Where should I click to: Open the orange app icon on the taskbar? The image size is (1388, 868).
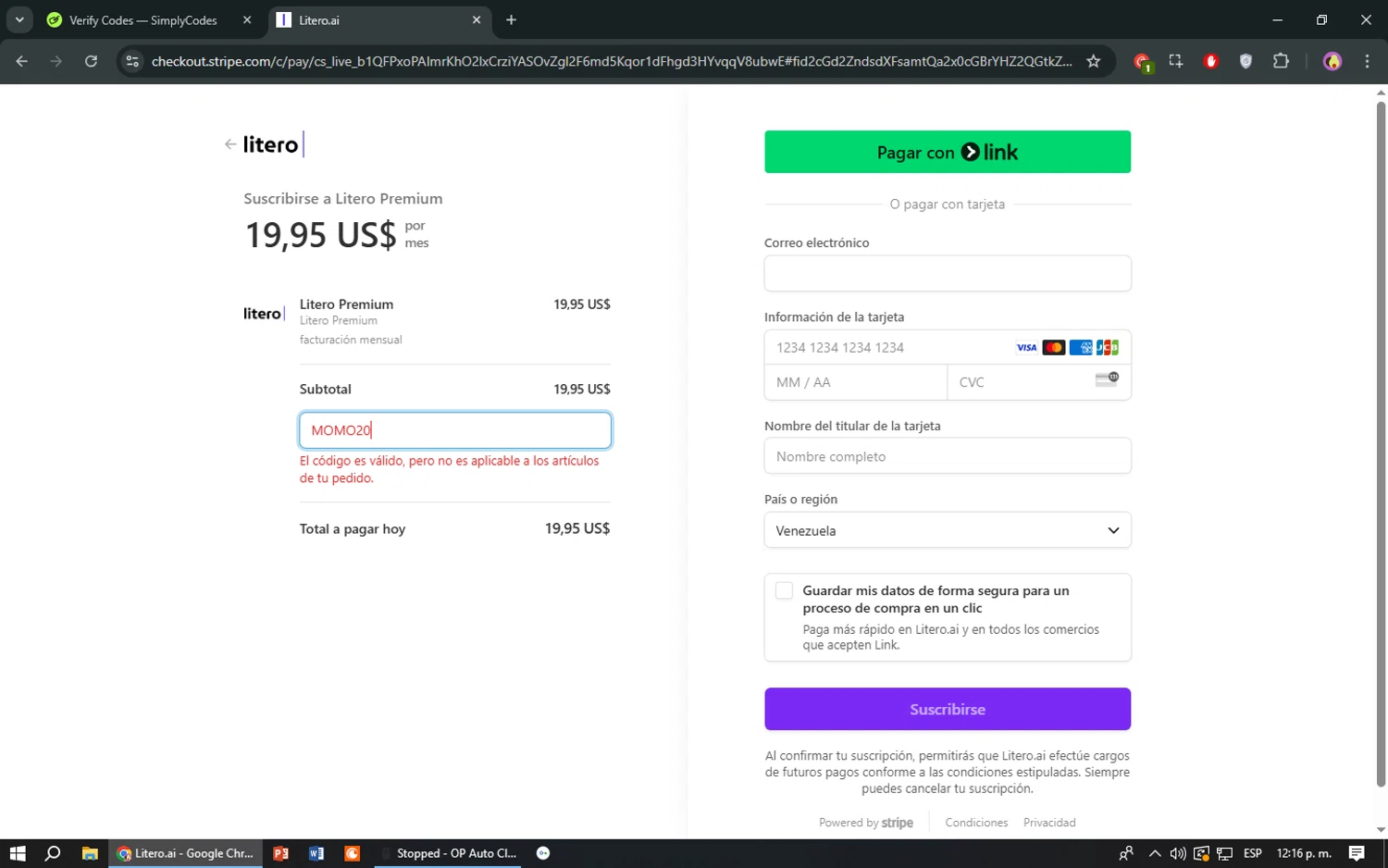(352, 853)
